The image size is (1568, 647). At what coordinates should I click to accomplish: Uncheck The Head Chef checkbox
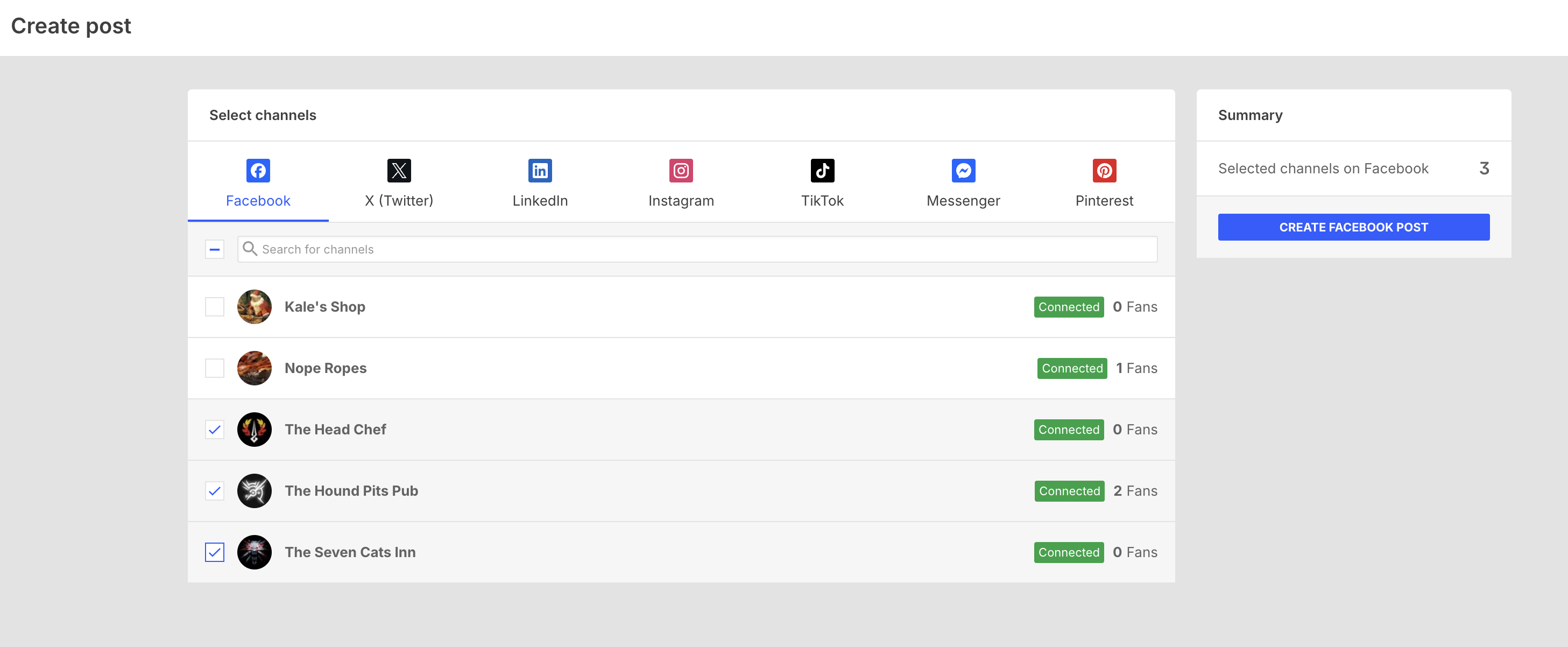coord(215,430)
